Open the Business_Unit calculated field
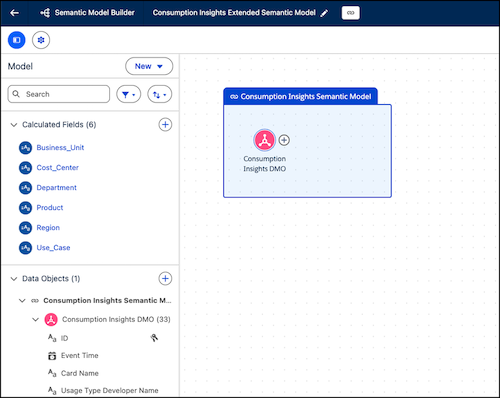This screenshot has height=398, width=500. [x=60, y=148]
